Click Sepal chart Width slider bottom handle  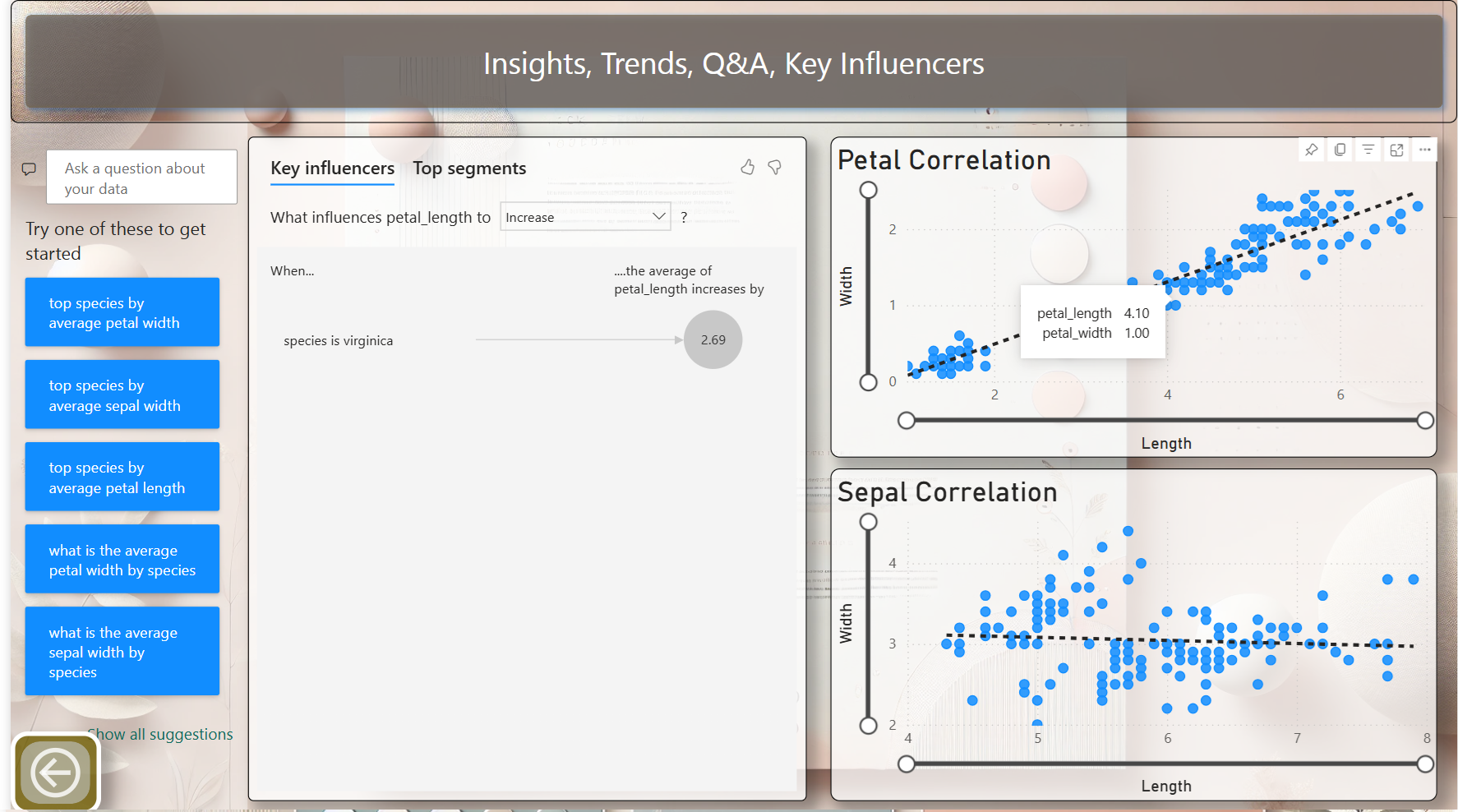point(868,725)
